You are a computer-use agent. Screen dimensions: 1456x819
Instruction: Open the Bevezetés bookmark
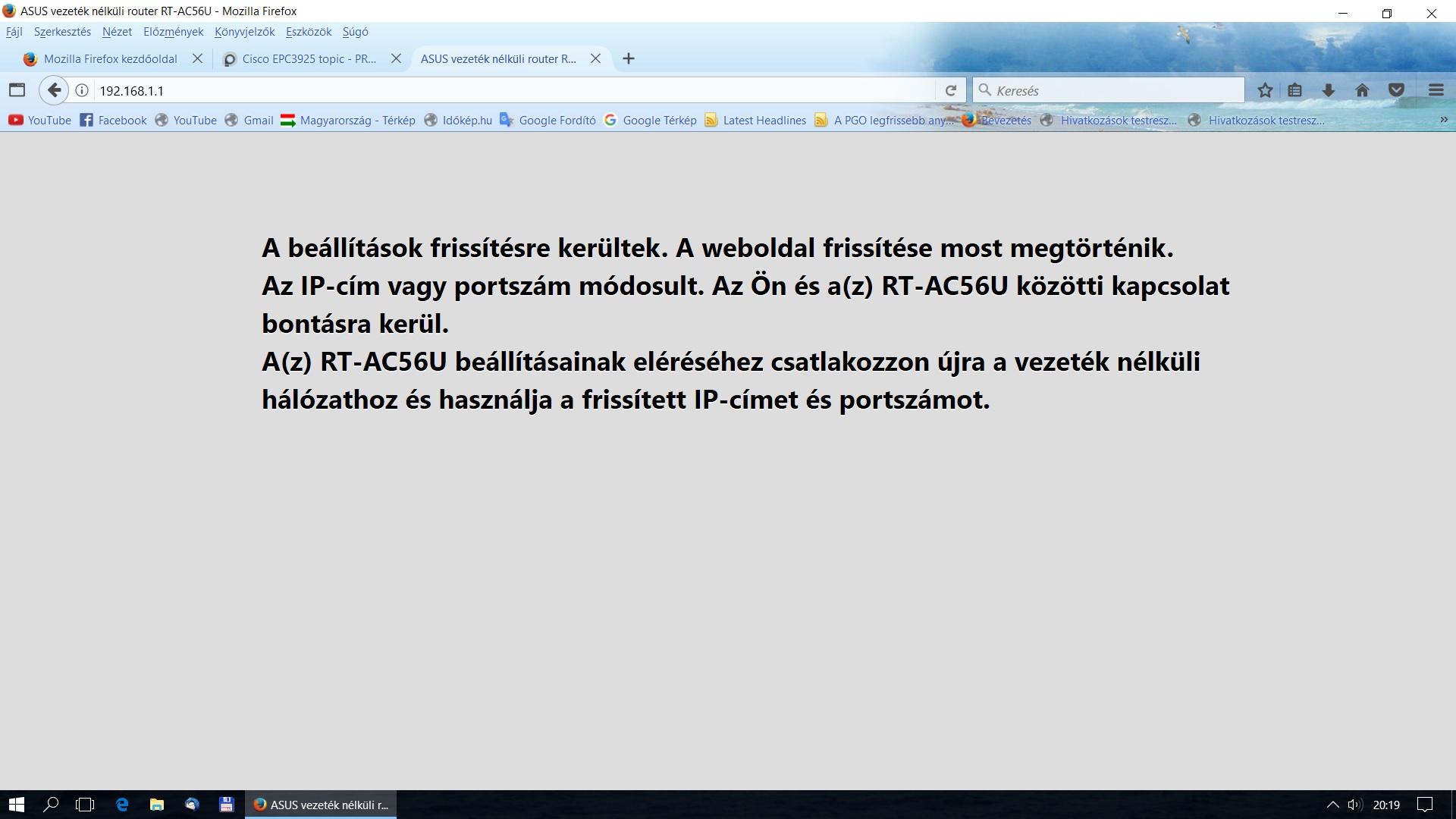996,120
